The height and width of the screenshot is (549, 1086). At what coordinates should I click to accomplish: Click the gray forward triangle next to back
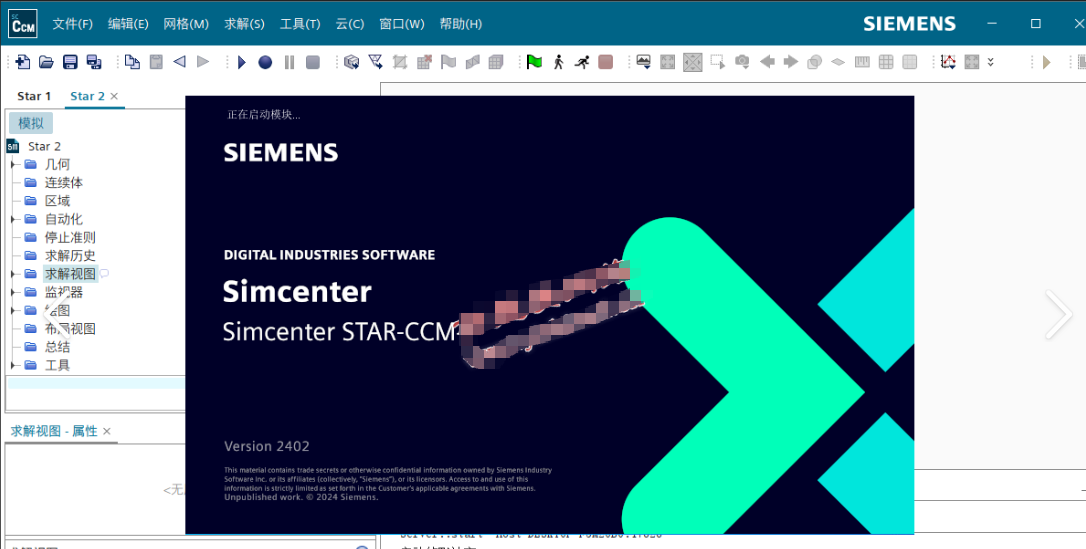tap(203, 62)
